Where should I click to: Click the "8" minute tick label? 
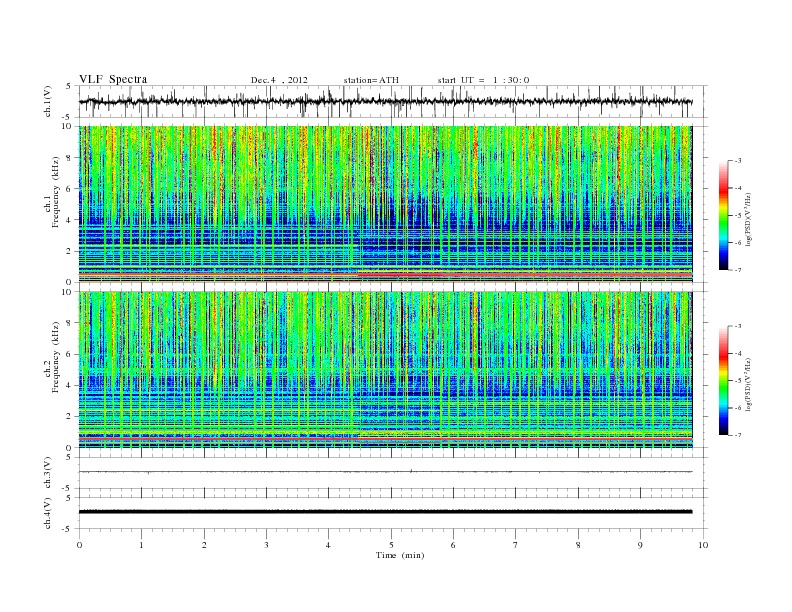pyautogui.click(x=578, y=545)
